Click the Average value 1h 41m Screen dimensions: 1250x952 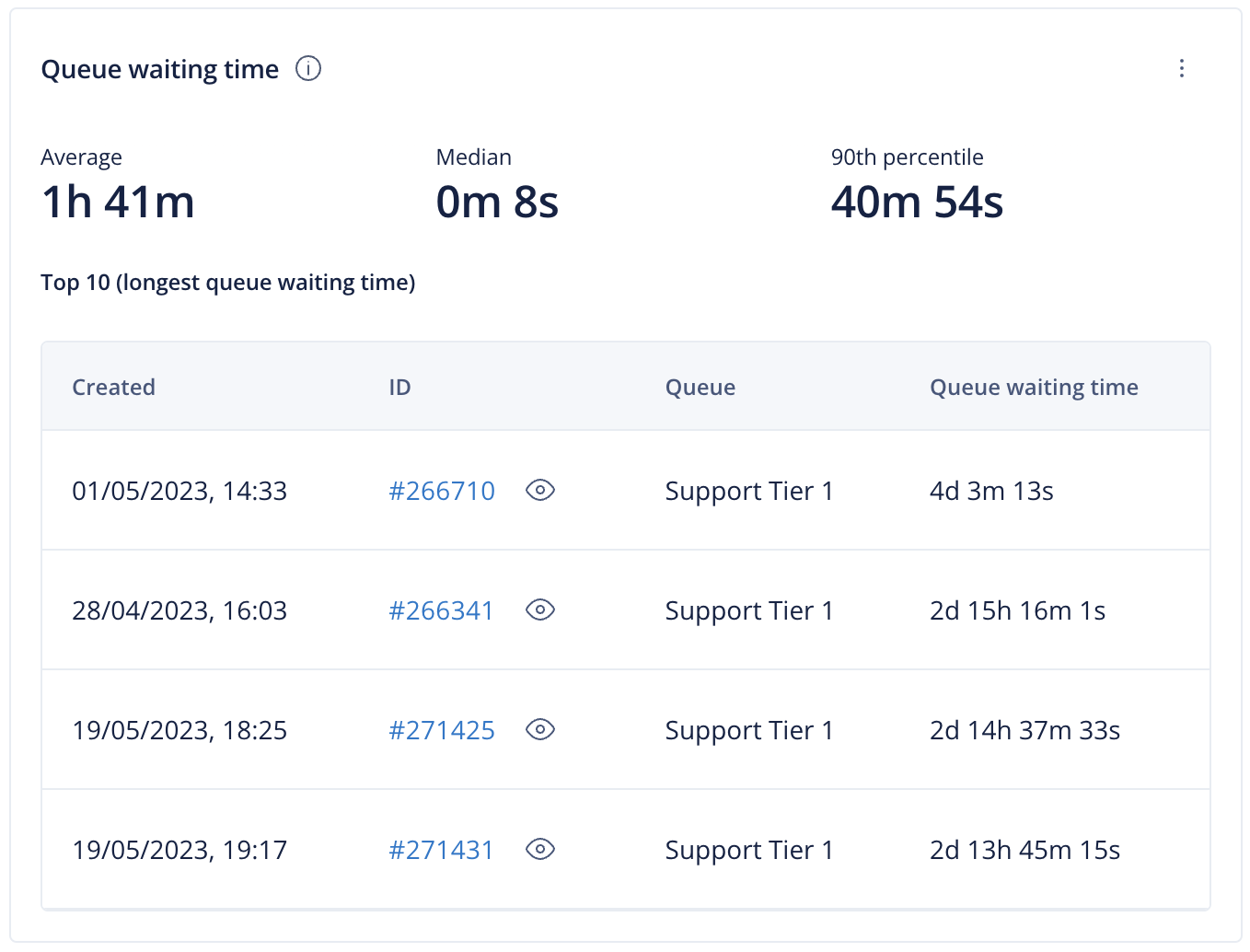pos(119,203)
